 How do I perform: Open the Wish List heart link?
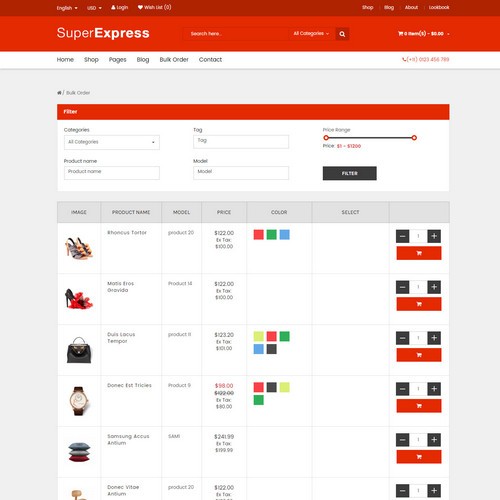pyautogui.click(x=154, y=7)
